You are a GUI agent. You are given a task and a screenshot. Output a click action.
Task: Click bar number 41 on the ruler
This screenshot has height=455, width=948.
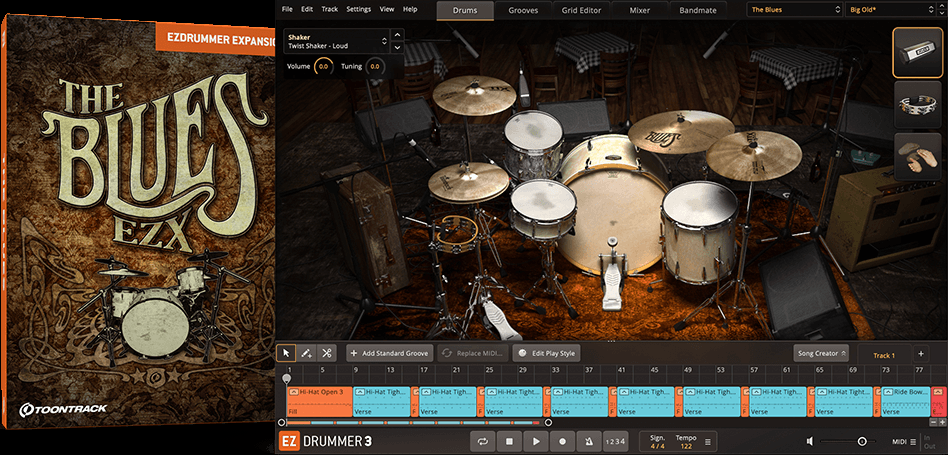coord(621,369)
